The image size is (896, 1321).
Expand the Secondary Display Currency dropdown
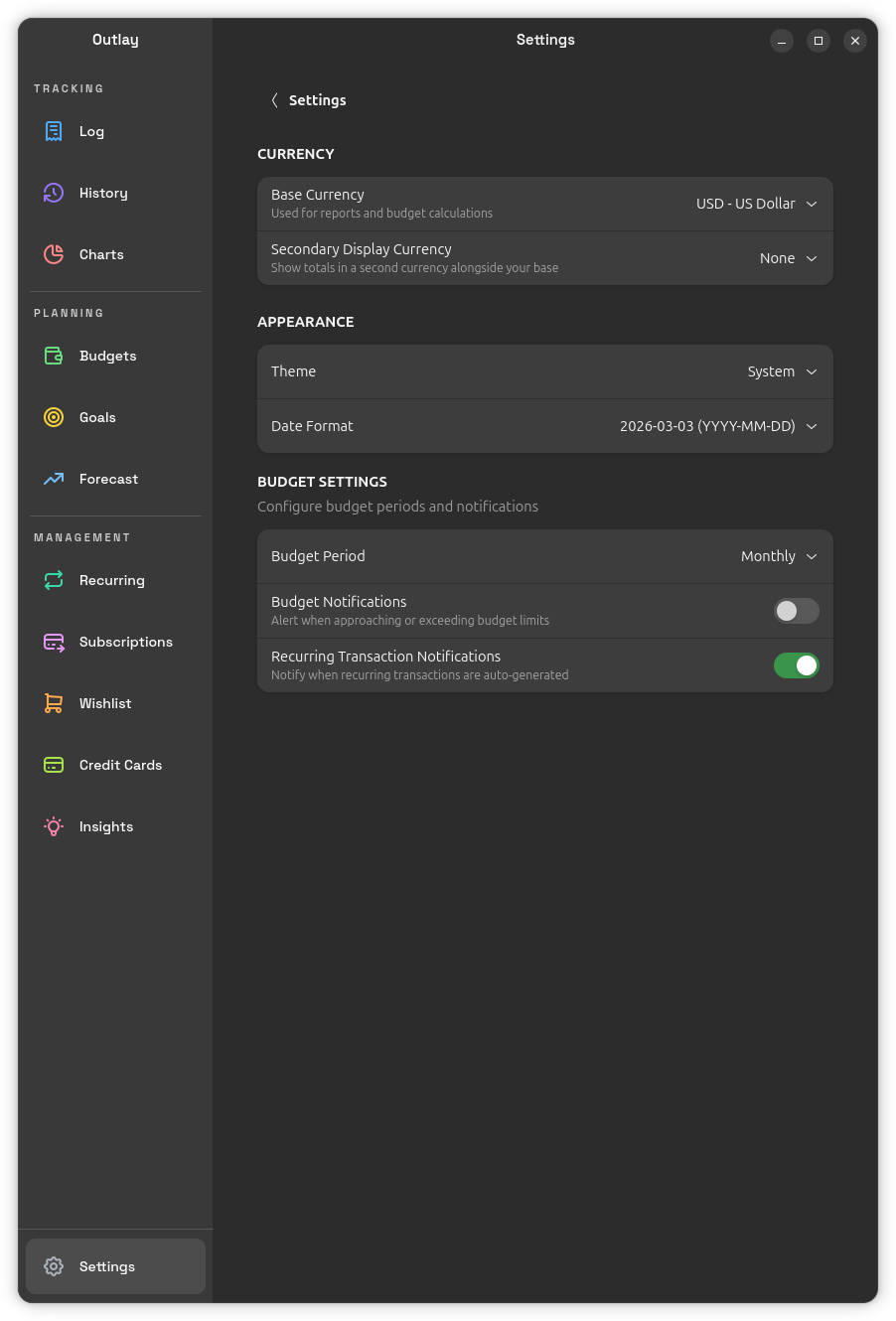coord(788,258)
